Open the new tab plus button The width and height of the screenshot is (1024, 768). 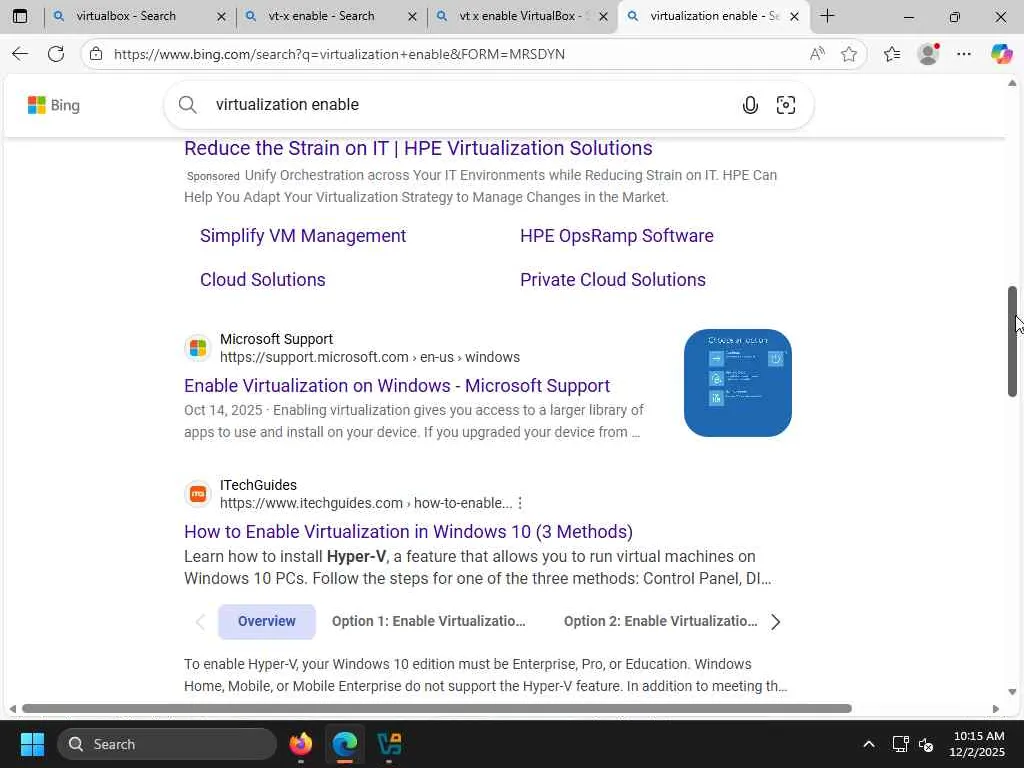(827, 16)
